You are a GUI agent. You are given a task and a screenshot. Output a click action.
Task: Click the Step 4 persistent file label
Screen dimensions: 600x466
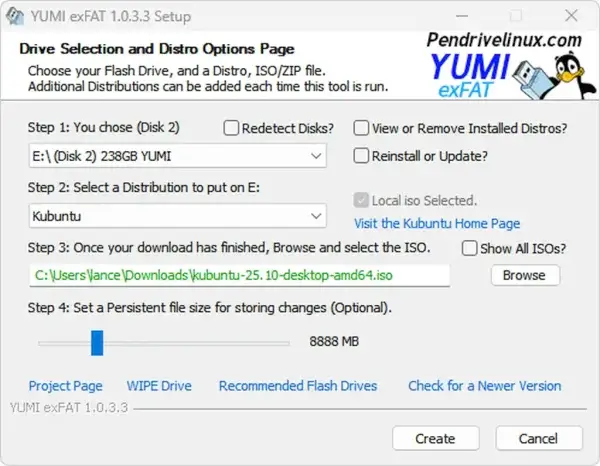pyautogui.click(x=210, y=308)
